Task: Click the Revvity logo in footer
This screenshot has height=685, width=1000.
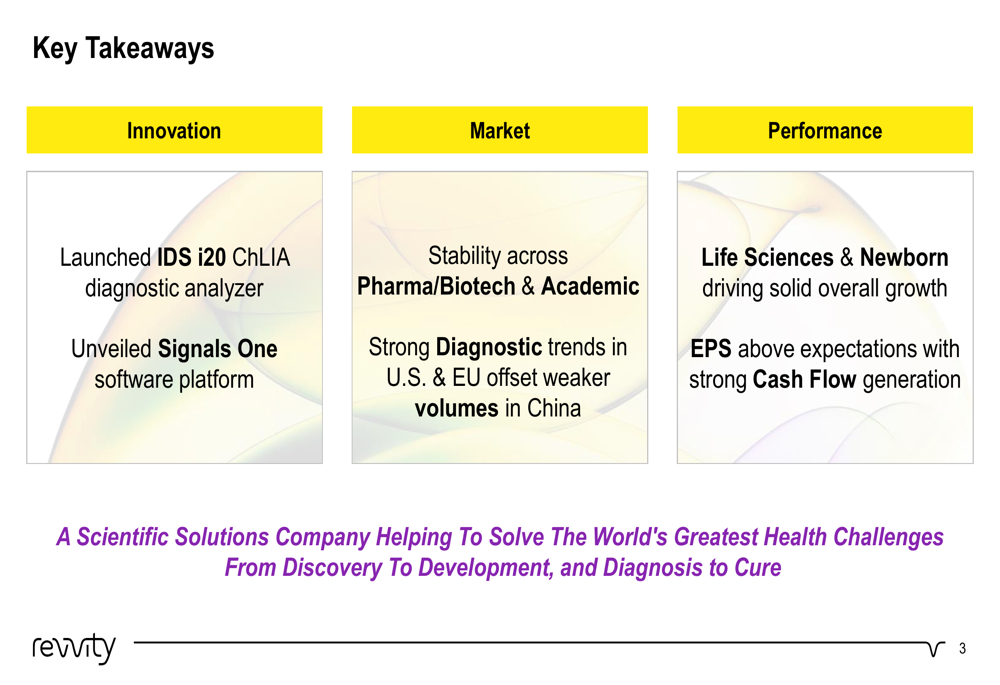Action: coord(74,649)
